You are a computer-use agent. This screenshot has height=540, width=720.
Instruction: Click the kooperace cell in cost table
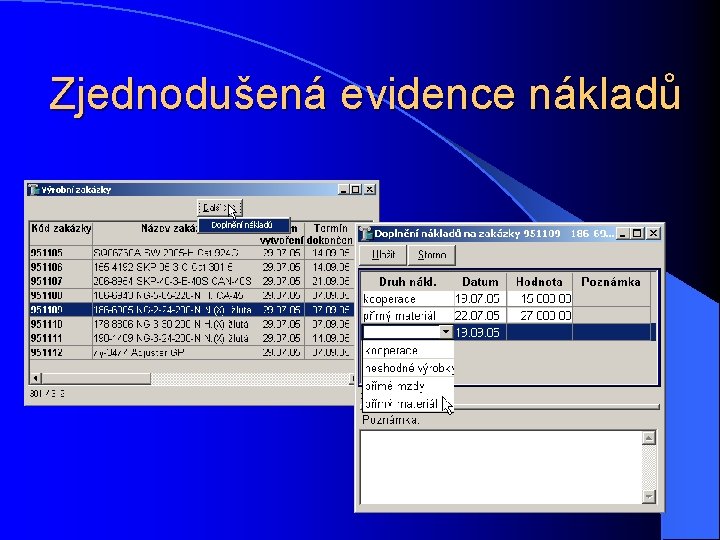(x=408, y=299)
